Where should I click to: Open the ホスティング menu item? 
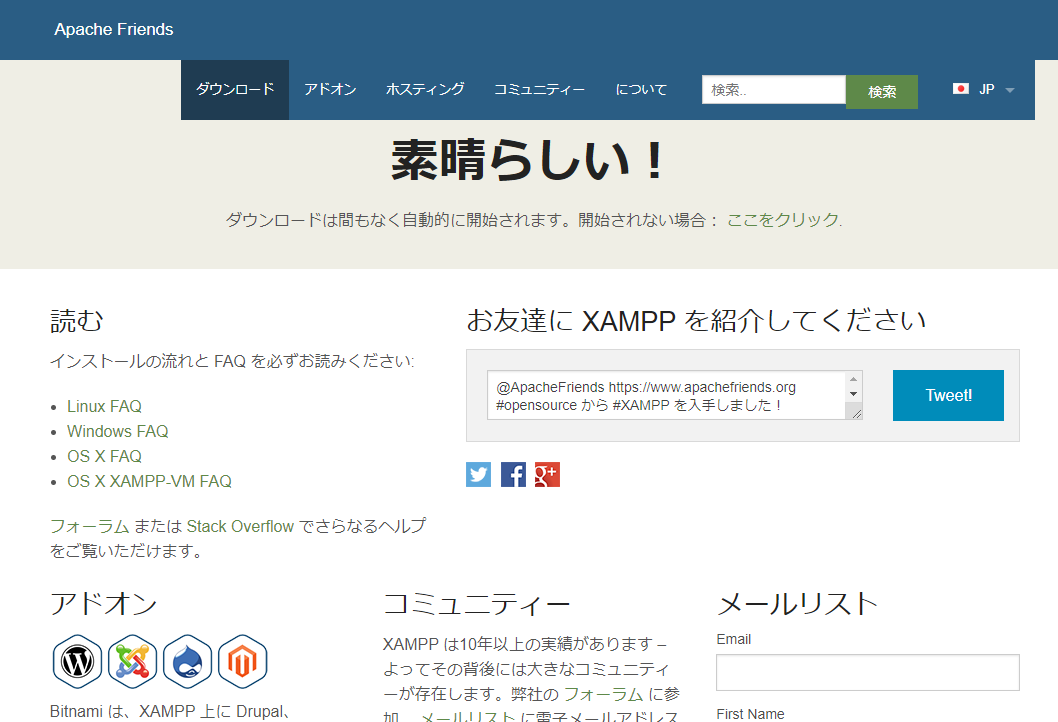(425, 90)
